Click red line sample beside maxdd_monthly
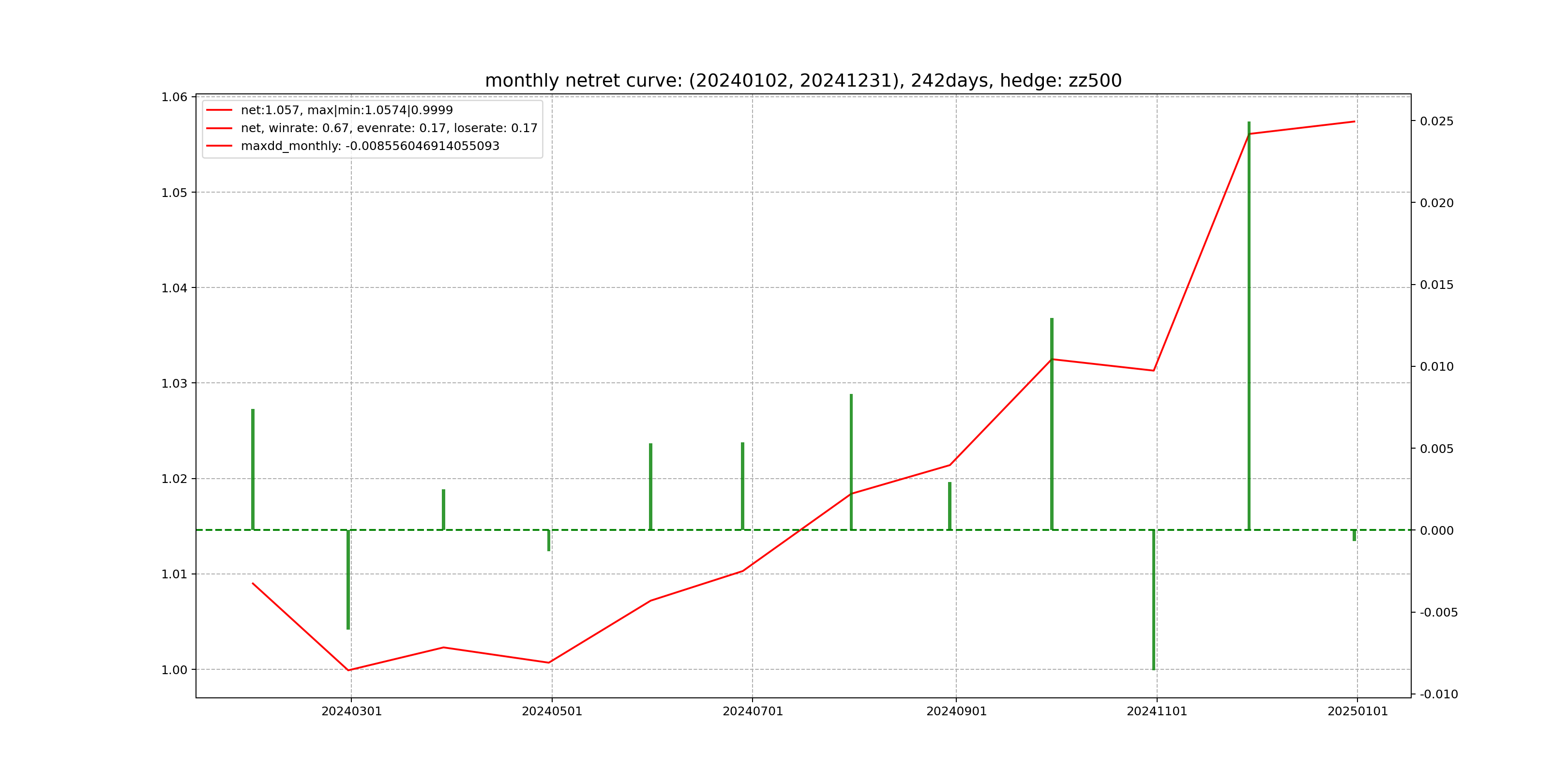Viewport: 1568px width, 784px height. [x=219, y=146]
